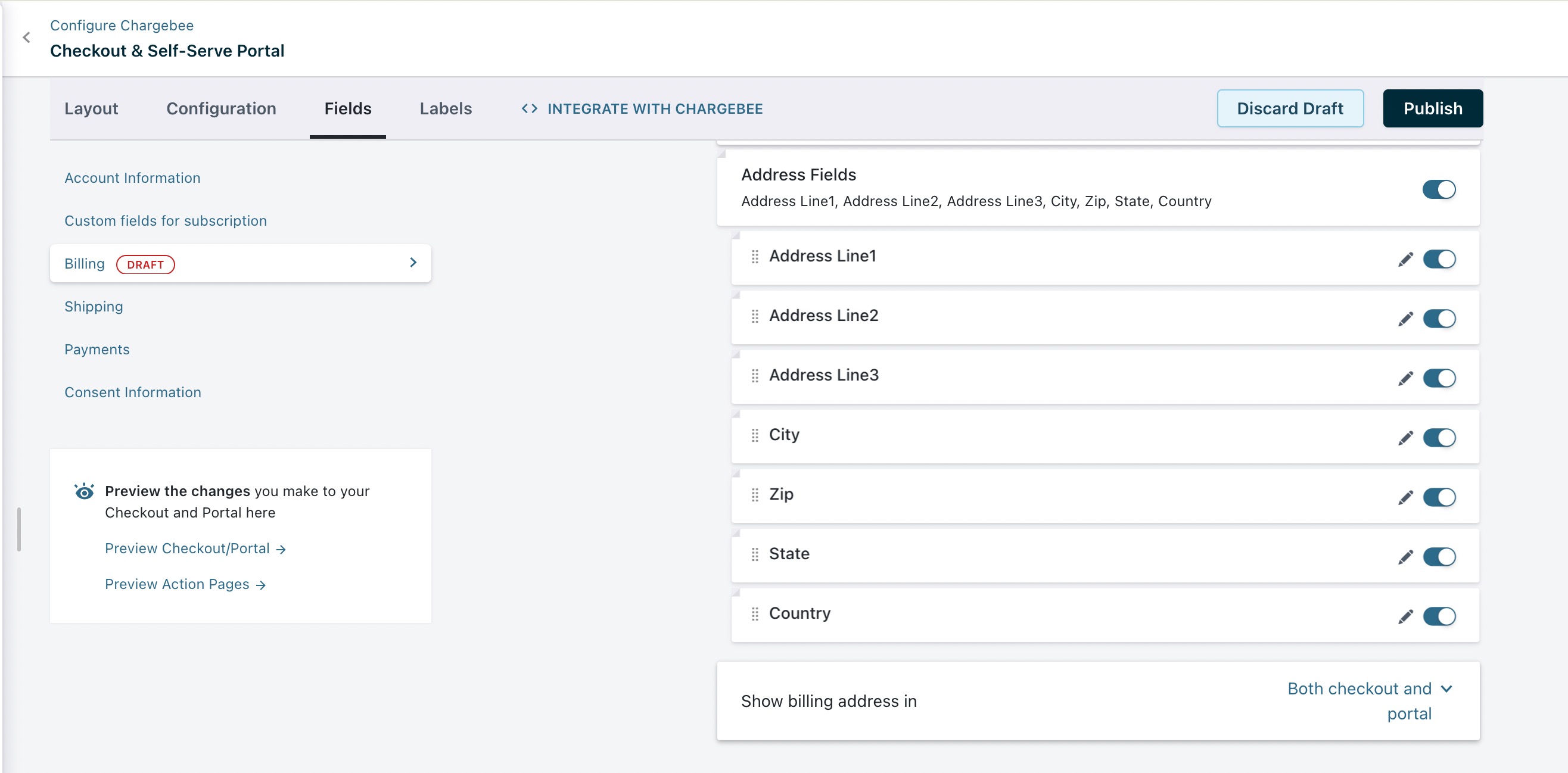Toggle off the State field switch
The image size is (1568, 773).
[x=1438, y=556]
